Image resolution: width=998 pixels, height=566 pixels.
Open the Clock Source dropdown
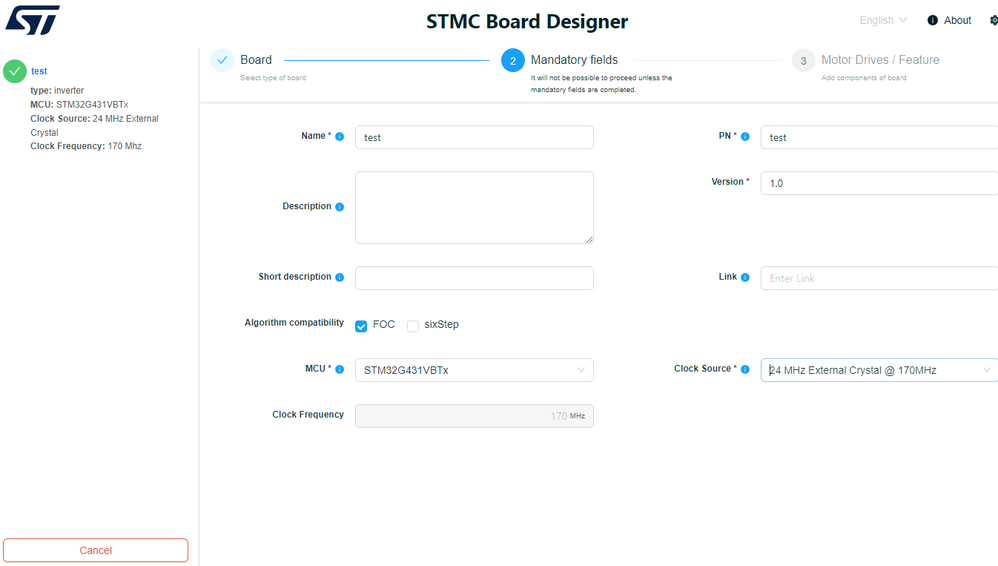coord(879,370)
